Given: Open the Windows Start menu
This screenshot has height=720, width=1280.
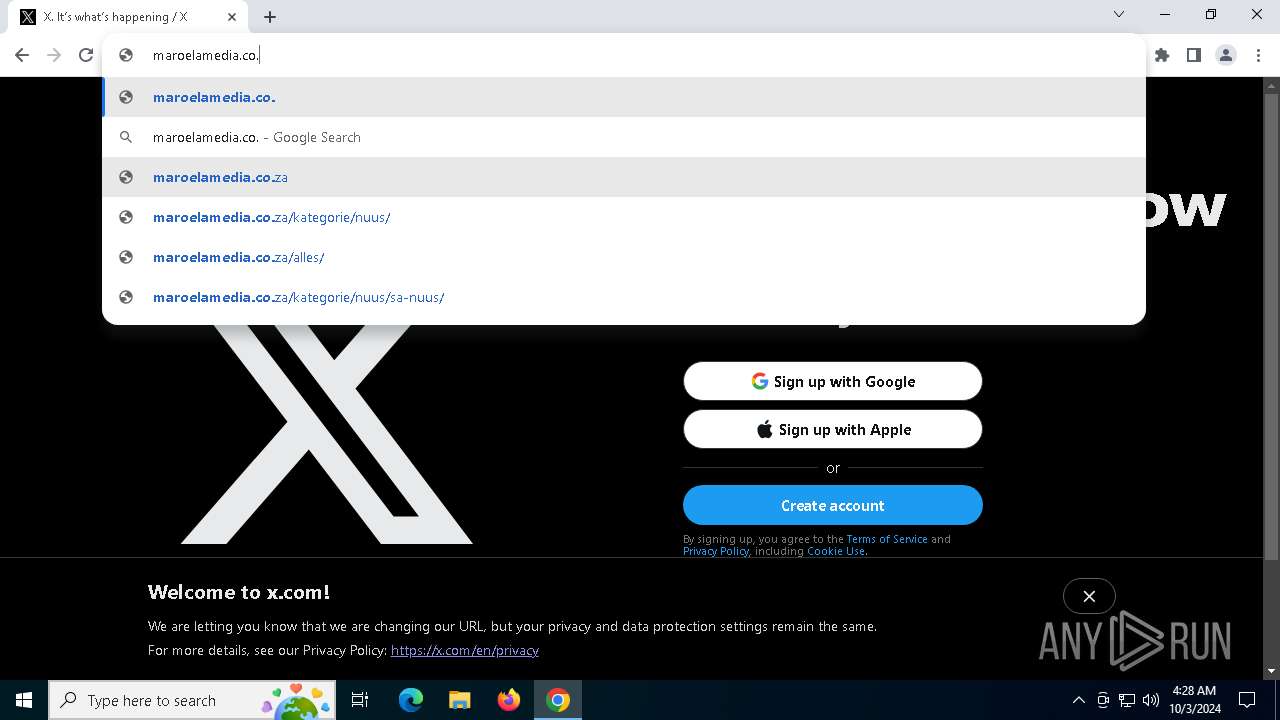Looking at the screenshot, I should 24,700.
